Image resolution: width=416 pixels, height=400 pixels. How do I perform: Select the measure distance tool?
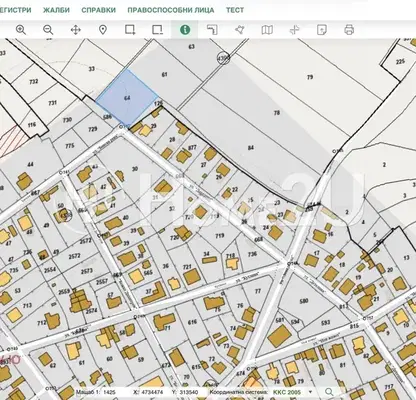212,30
